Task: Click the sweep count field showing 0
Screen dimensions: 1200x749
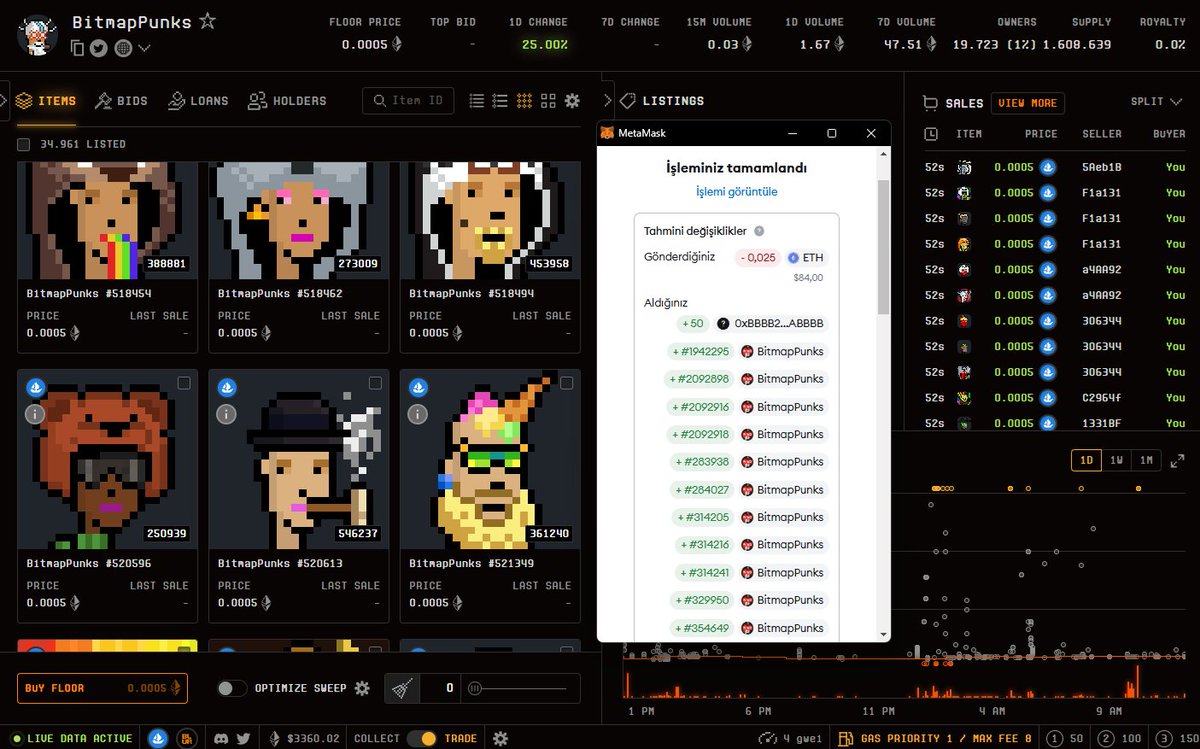Action: 440,688
